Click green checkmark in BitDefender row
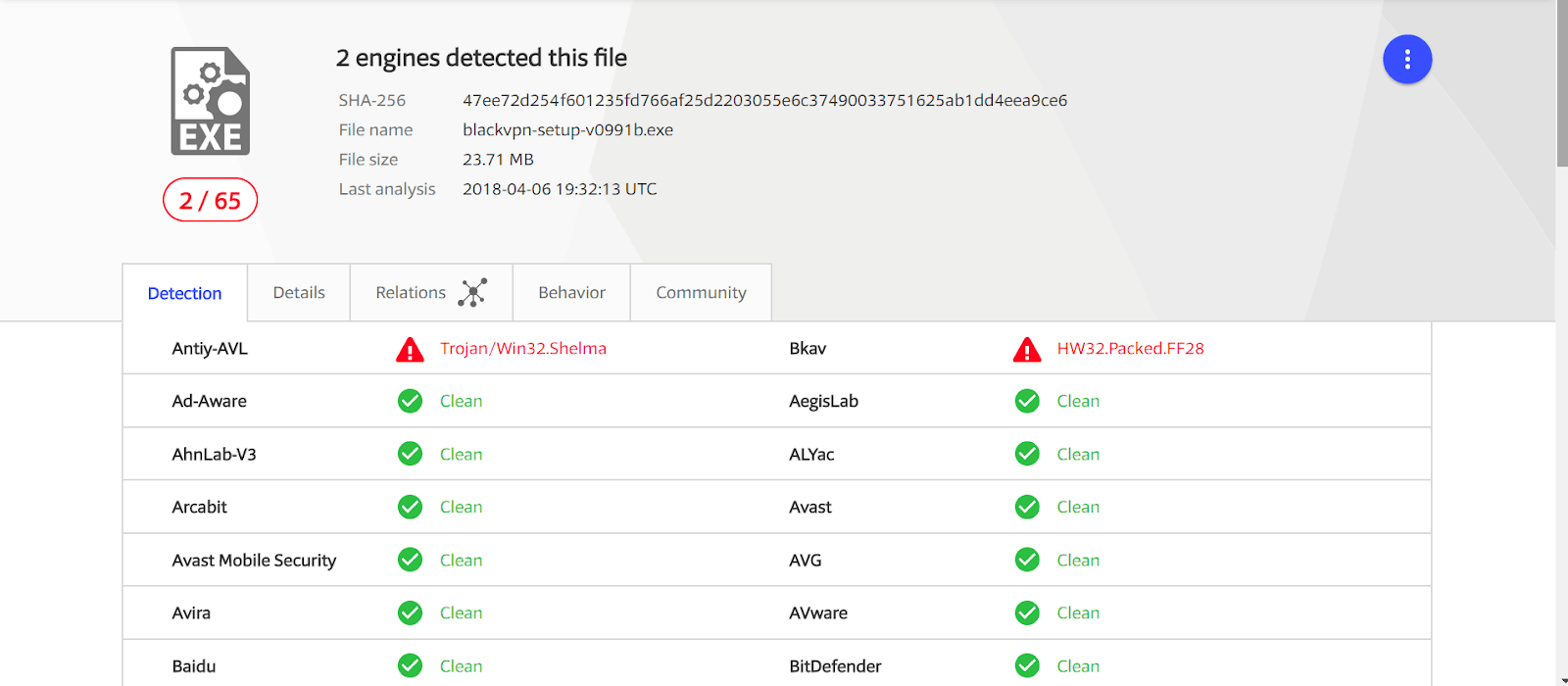1568x686 pixels. click(x=1027, y=665)
